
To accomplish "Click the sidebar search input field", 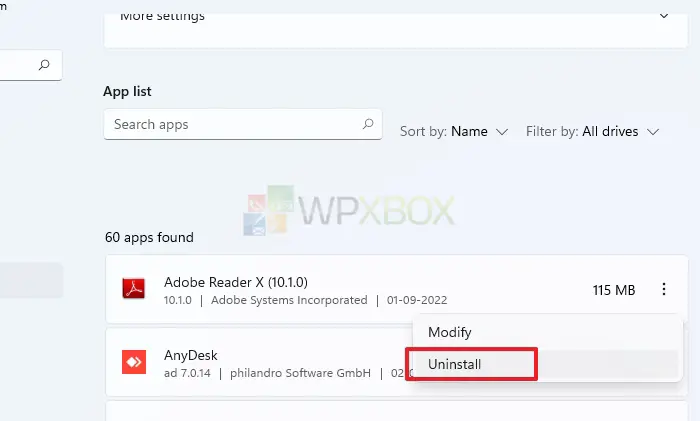I will coord(31,65).
